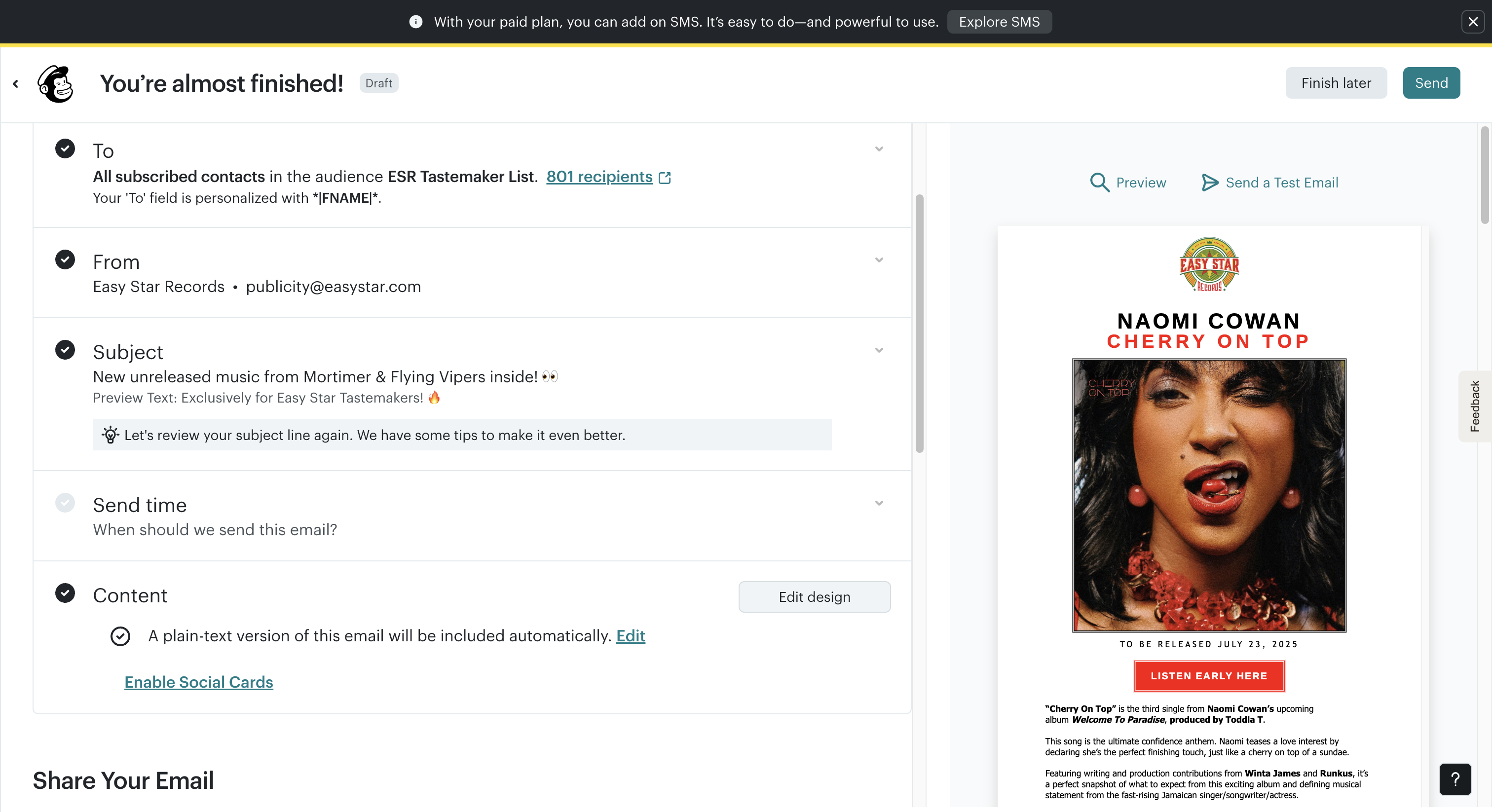
Task: Click LISTEN EARLY HERE button in preview
Action: click(1209, 676)
